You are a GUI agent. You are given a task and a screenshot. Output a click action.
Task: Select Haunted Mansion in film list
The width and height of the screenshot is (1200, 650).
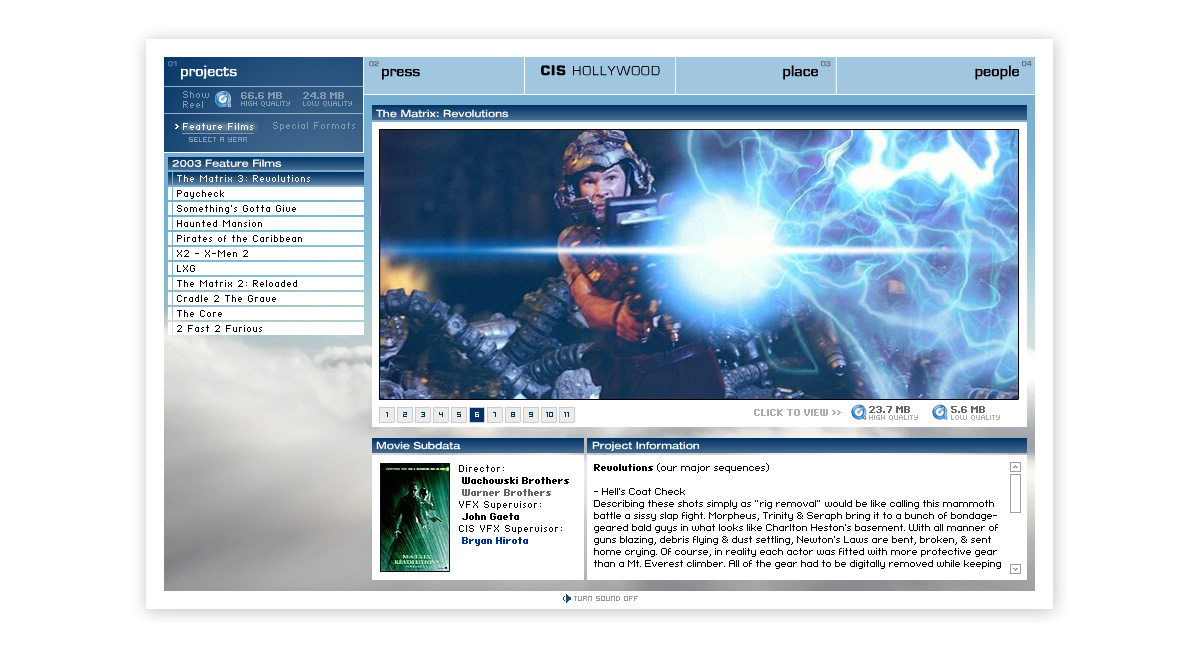[x=266, y=224]
